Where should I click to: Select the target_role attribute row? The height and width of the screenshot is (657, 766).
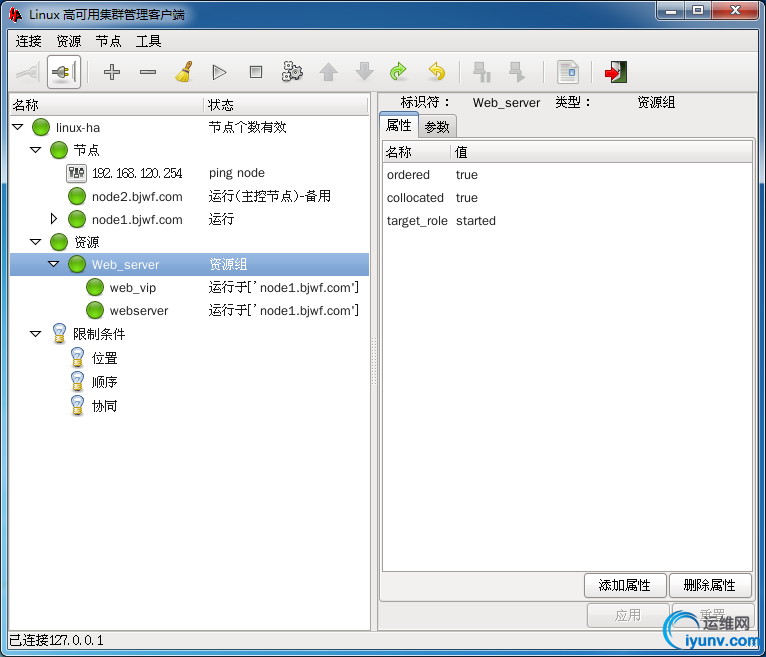click(x=567, y=221)
